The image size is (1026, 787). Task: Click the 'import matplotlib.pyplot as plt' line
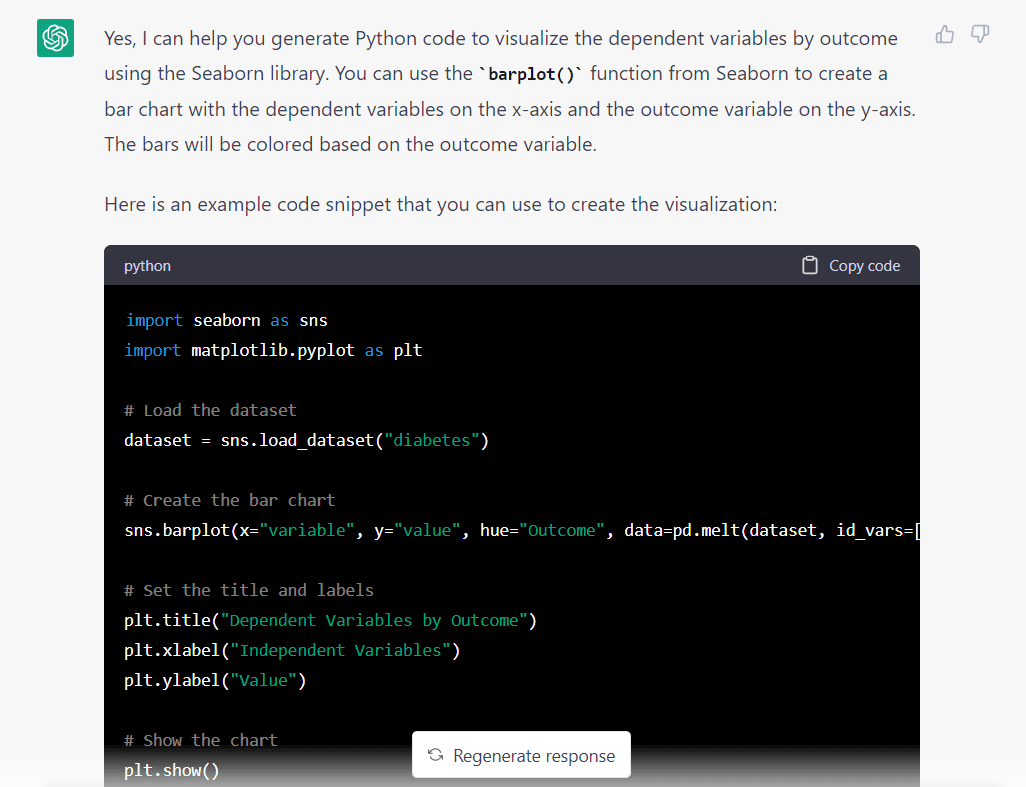point(273,350)
